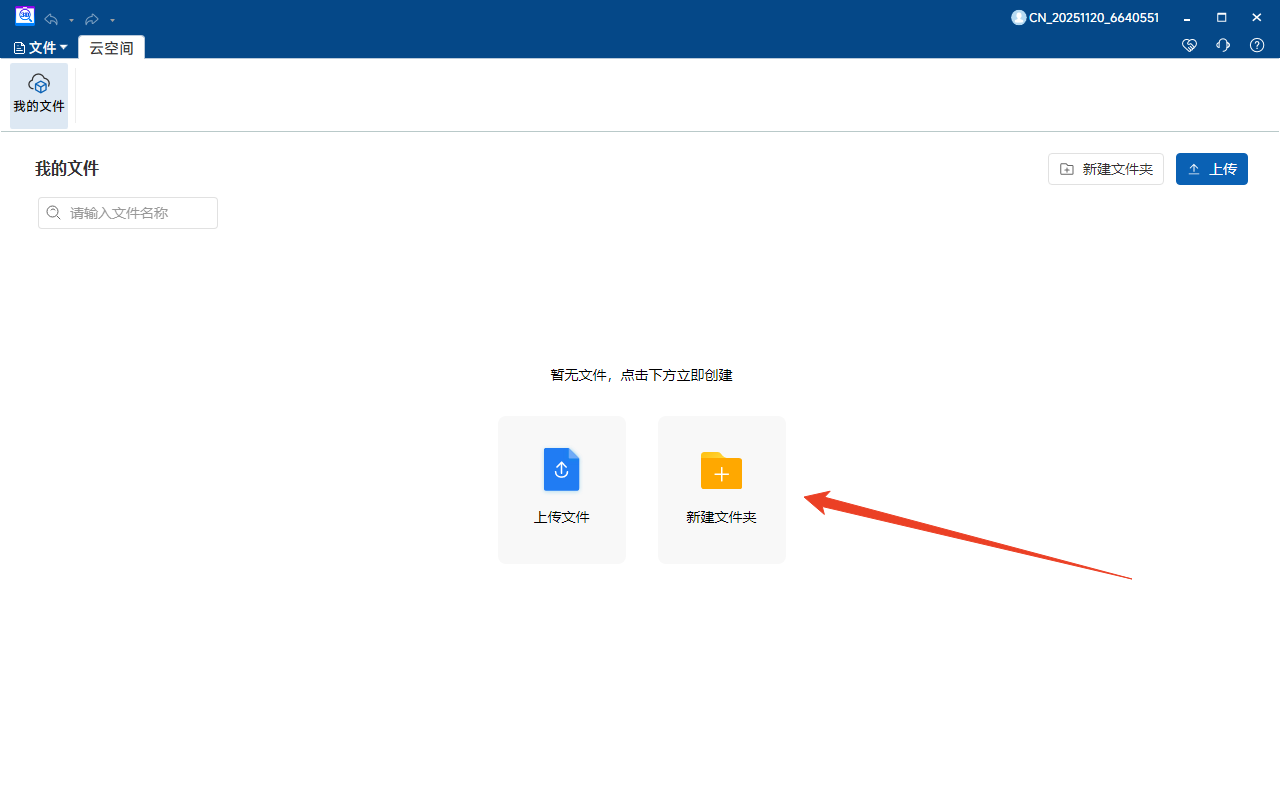Click the application logo icon
Image resolution: width=1280 pixels, height=800 pixels.
click(23, 15)
